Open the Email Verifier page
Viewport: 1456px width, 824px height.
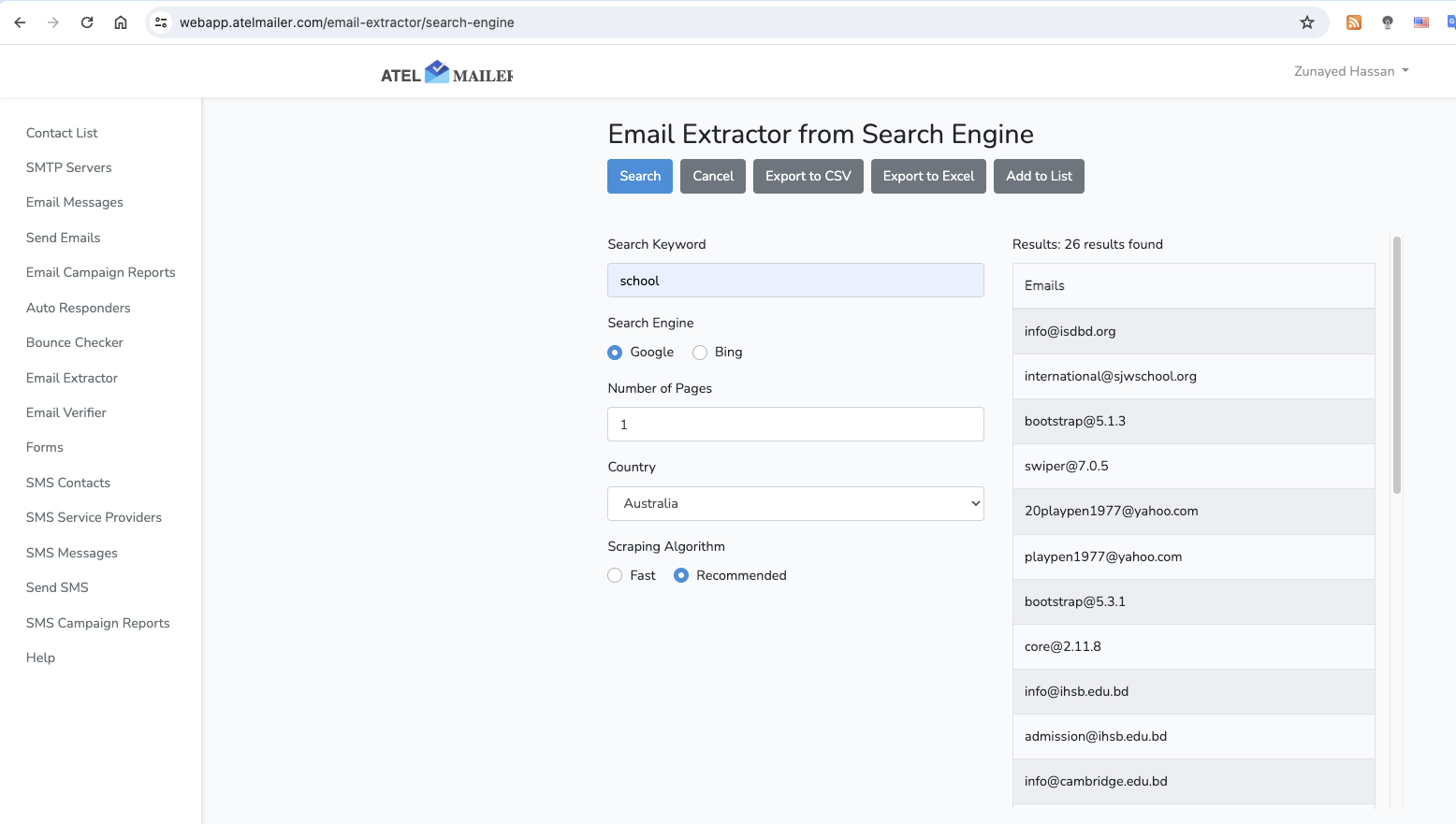(66, 412)
